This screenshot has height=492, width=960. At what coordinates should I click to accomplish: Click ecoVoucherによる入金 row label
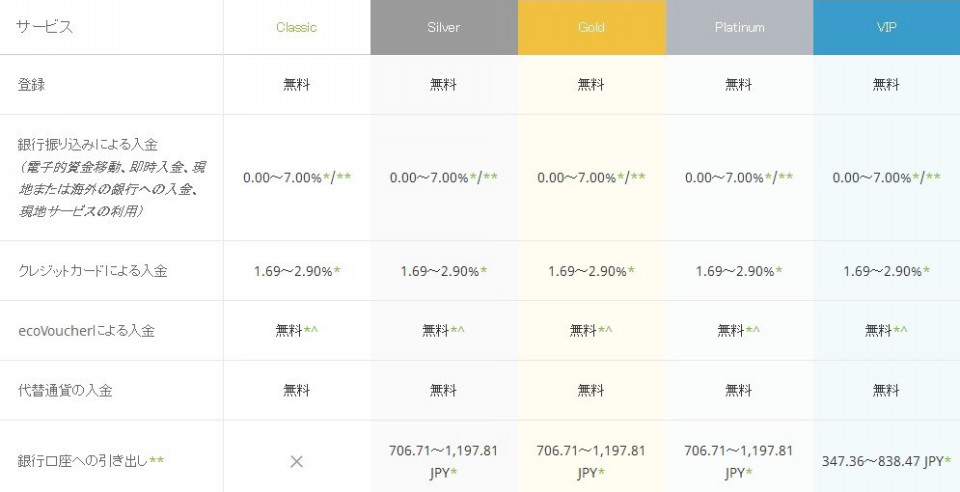coord(86,330)
